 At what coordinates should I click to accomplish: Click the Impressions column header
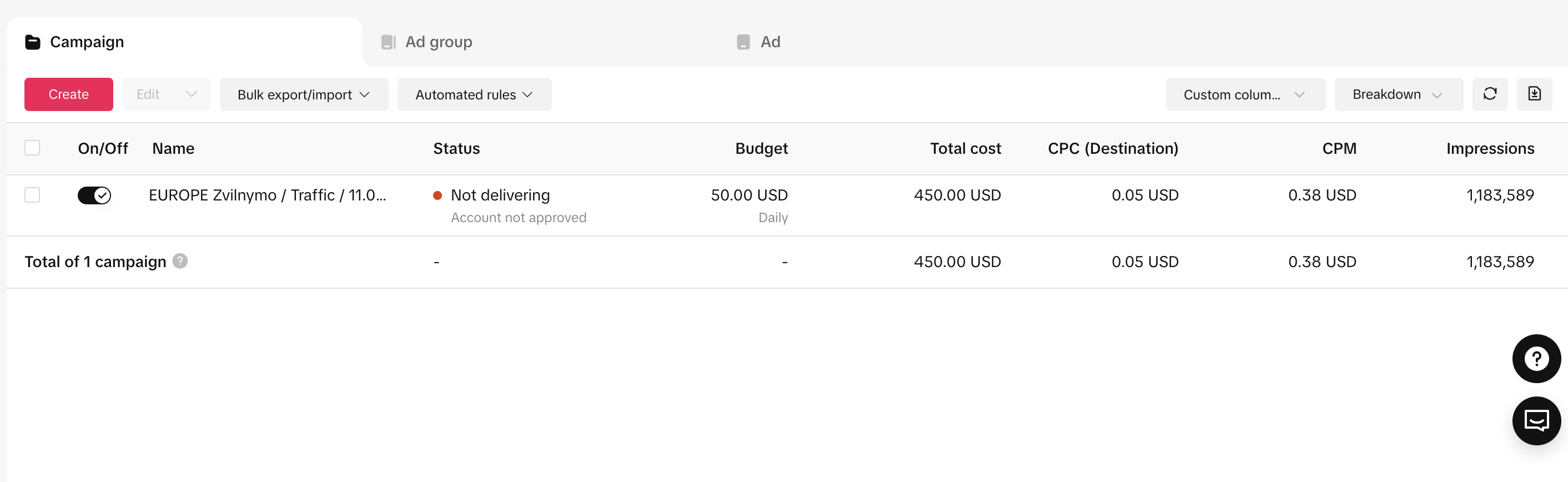point(1490,148)
